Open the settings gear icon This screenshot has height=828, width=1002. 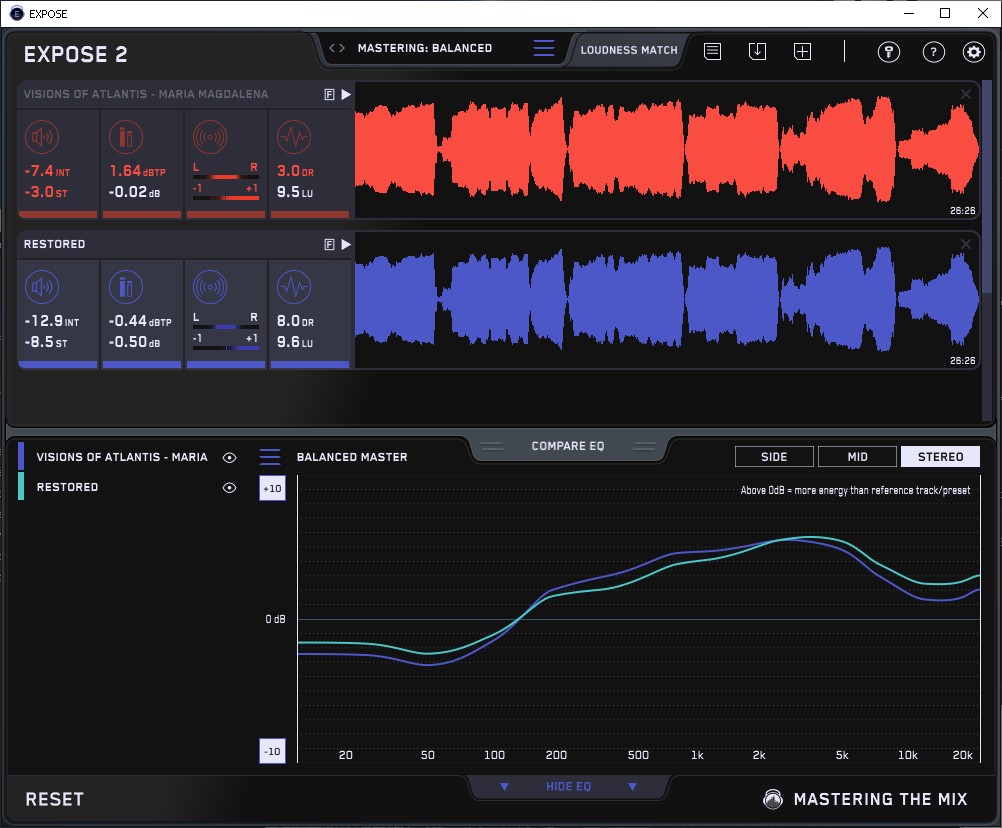pos(974,52)
